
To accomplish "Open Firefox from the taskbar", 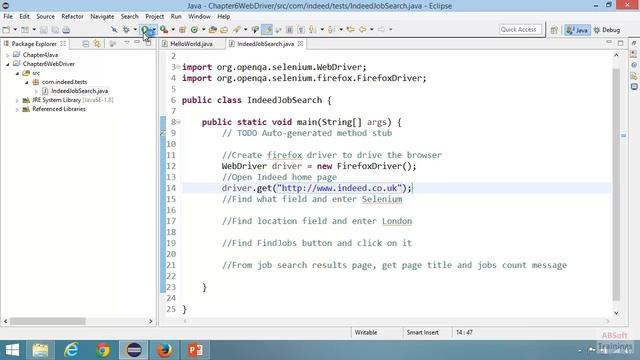I will pyautogui.click(x=164, y=350).
